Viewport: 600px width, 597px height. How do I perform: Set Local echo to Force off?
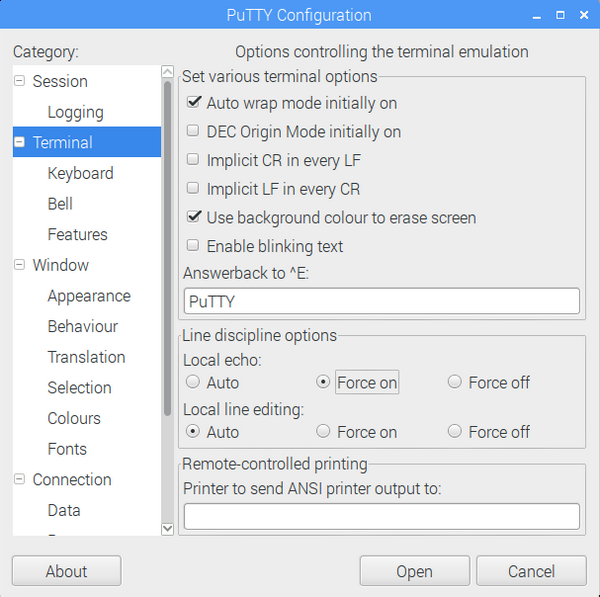(455, 382)
